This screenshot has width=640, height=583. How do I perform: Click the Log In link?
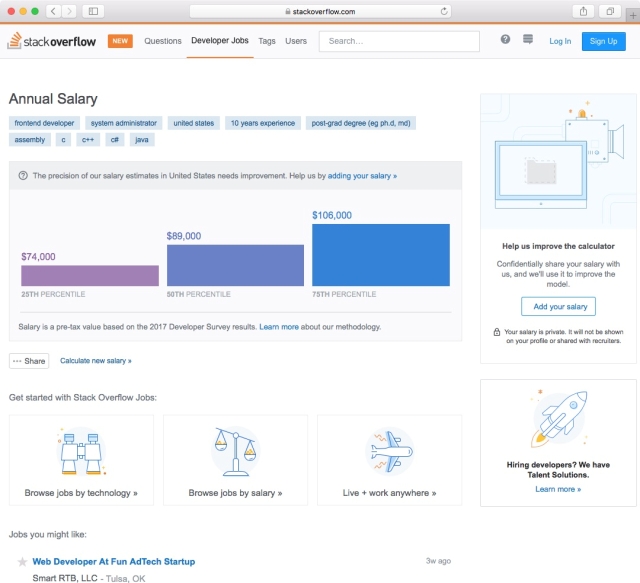(x=560, y=41)
